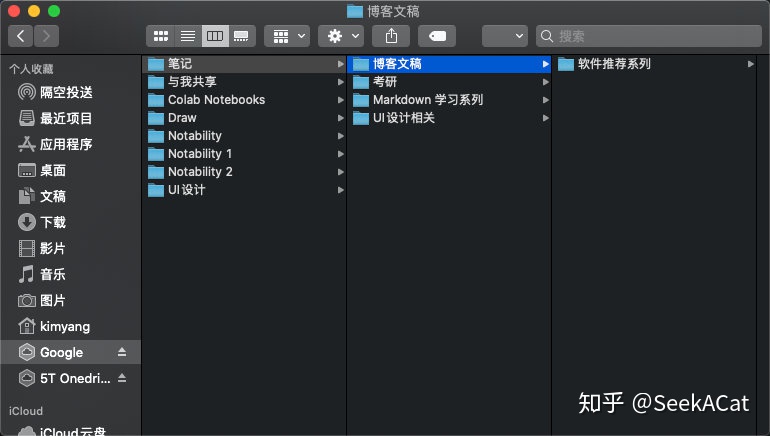
Task: Select the UI设计相关 folder
Action: pos(449,118)
